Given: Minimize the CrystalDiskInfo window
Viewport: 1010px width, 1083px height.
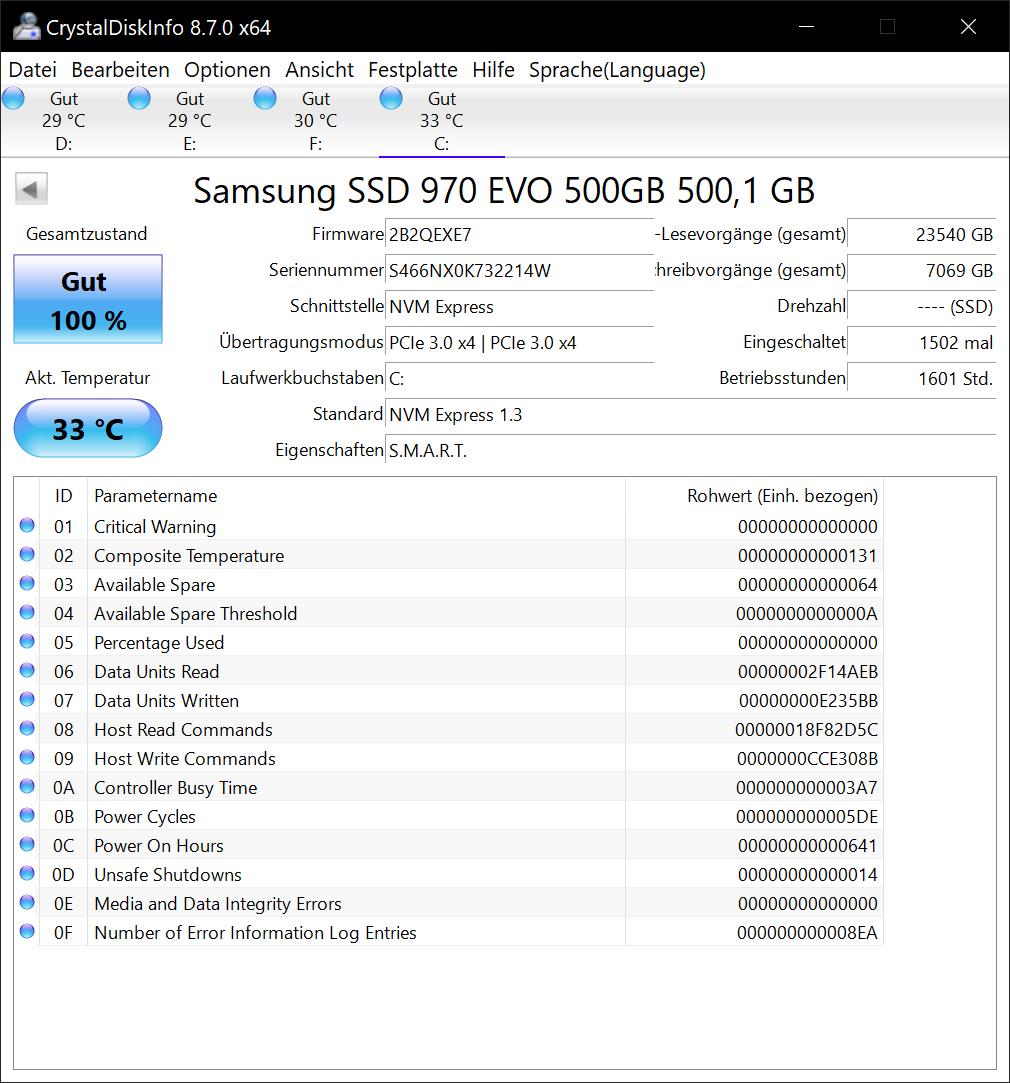Looking at the screenshot, I should click(x=806, y=27).
